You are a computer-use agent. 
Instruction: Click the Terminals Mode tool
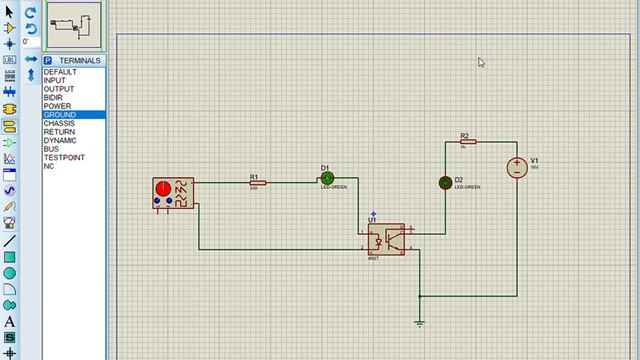9,127
